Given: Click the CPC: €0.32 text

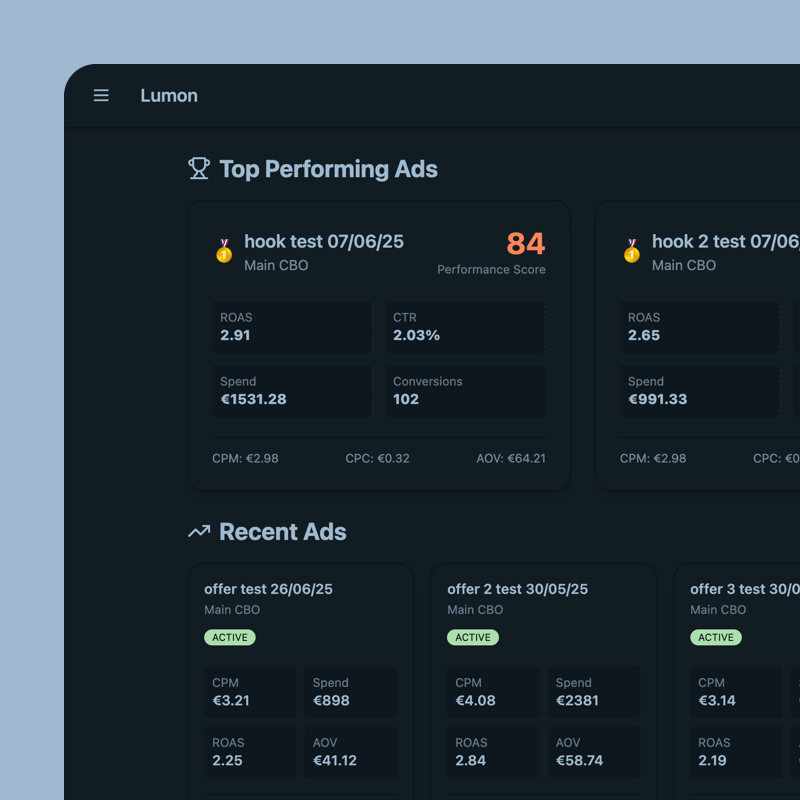Looking at the screenshot, I should tap(378, 458).
